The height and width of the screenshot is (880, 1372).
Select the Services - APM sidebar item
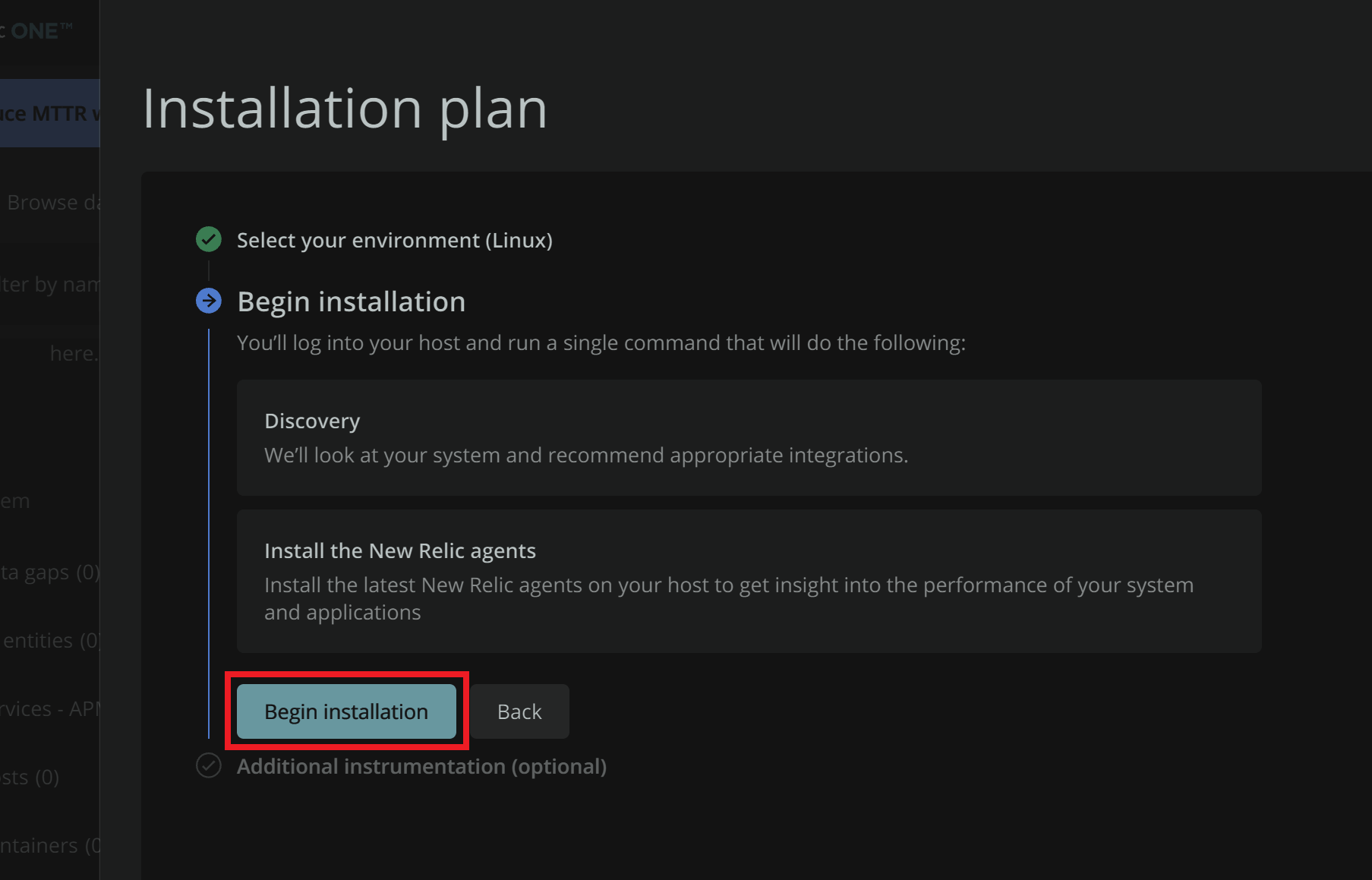click(50, 709)
